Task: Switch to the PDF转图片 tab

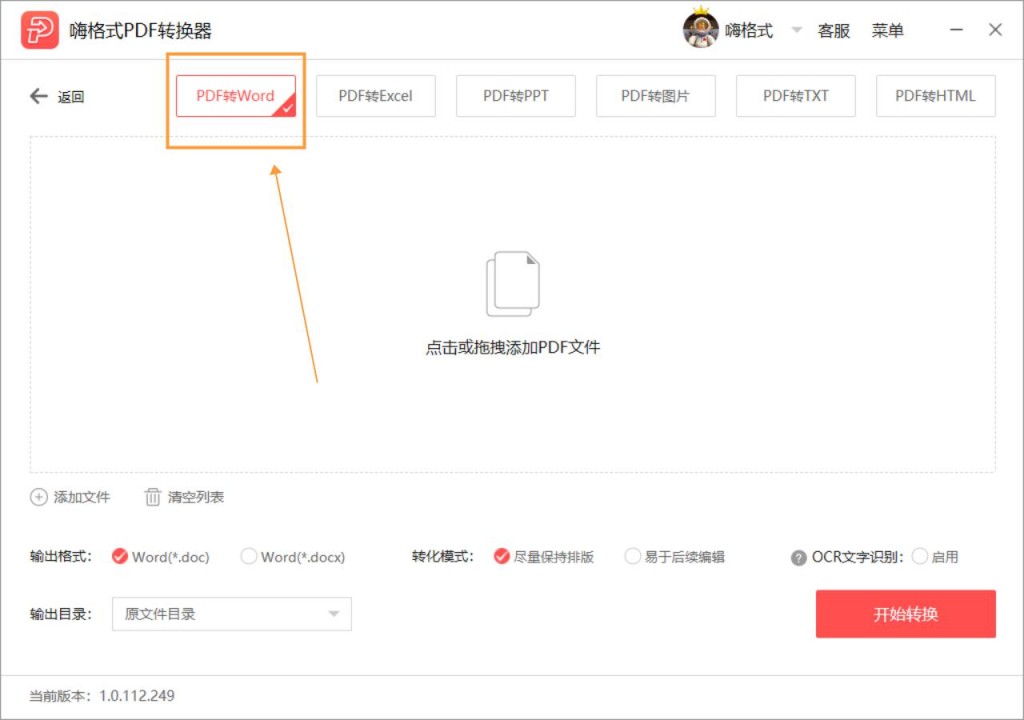Action: 656,96
